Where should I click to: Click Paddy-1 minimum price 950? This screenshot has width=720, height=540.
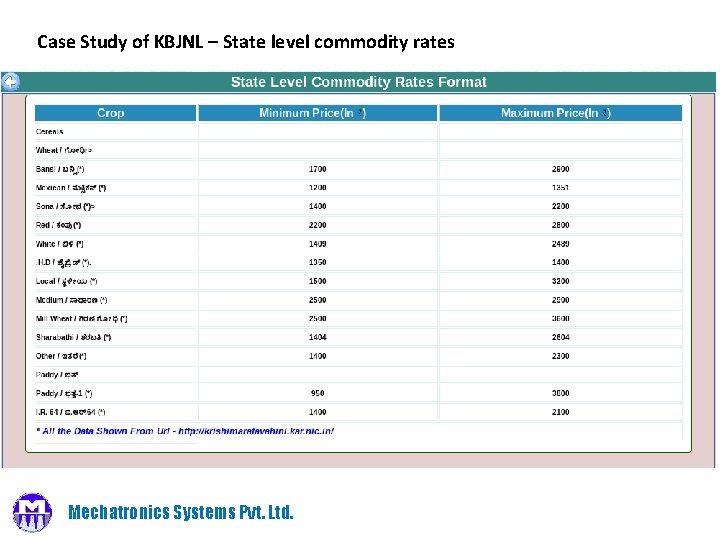point(317,393)
